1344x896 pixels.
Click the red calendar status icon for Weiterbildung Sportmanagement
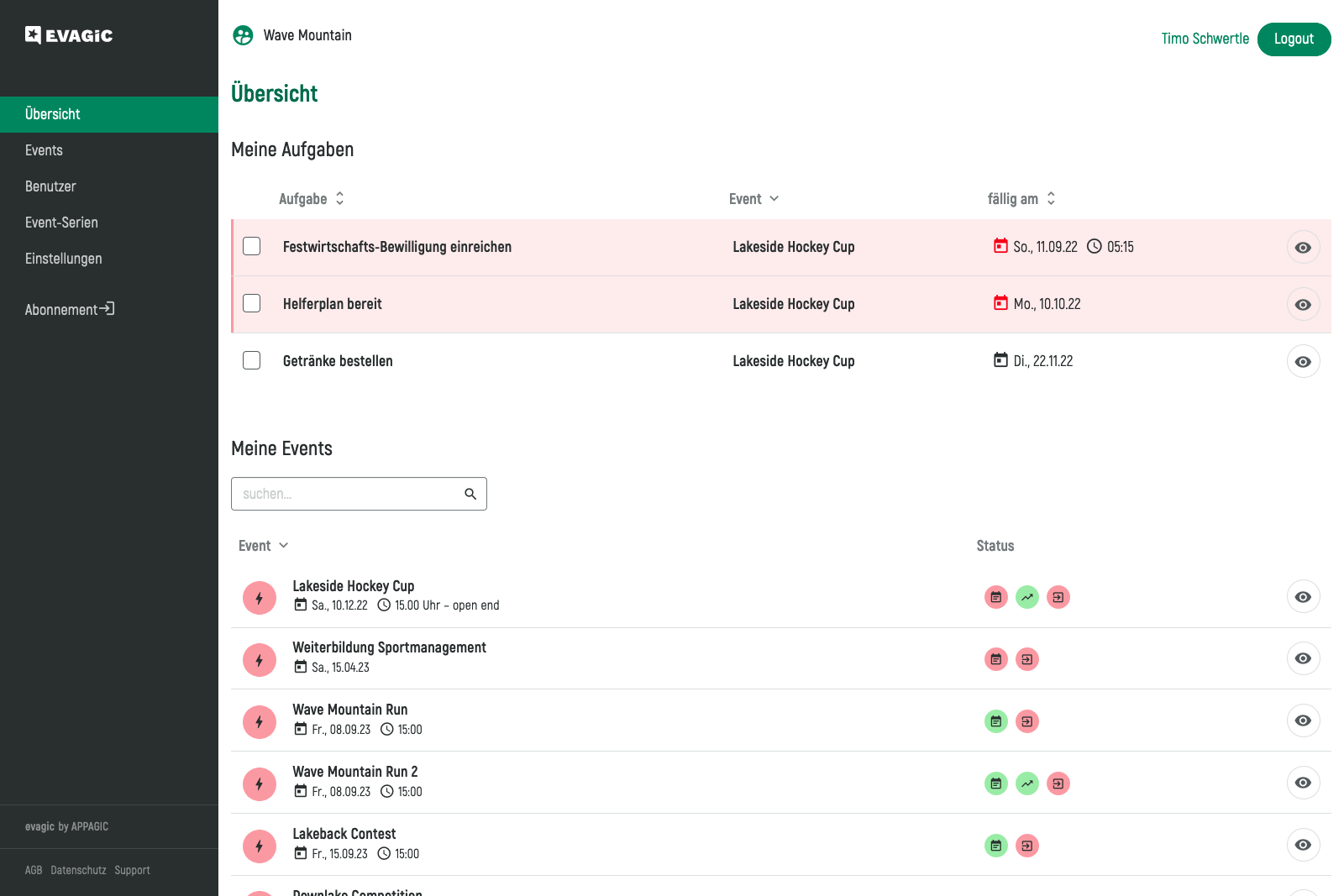point(995,659)
